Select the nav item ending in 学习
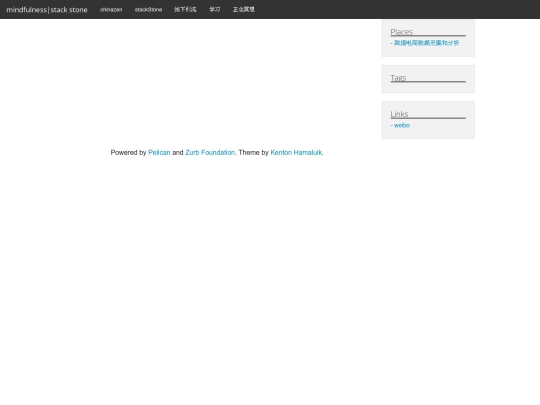The width and height of the screenshot is (540, 405). tap(215, 10)
